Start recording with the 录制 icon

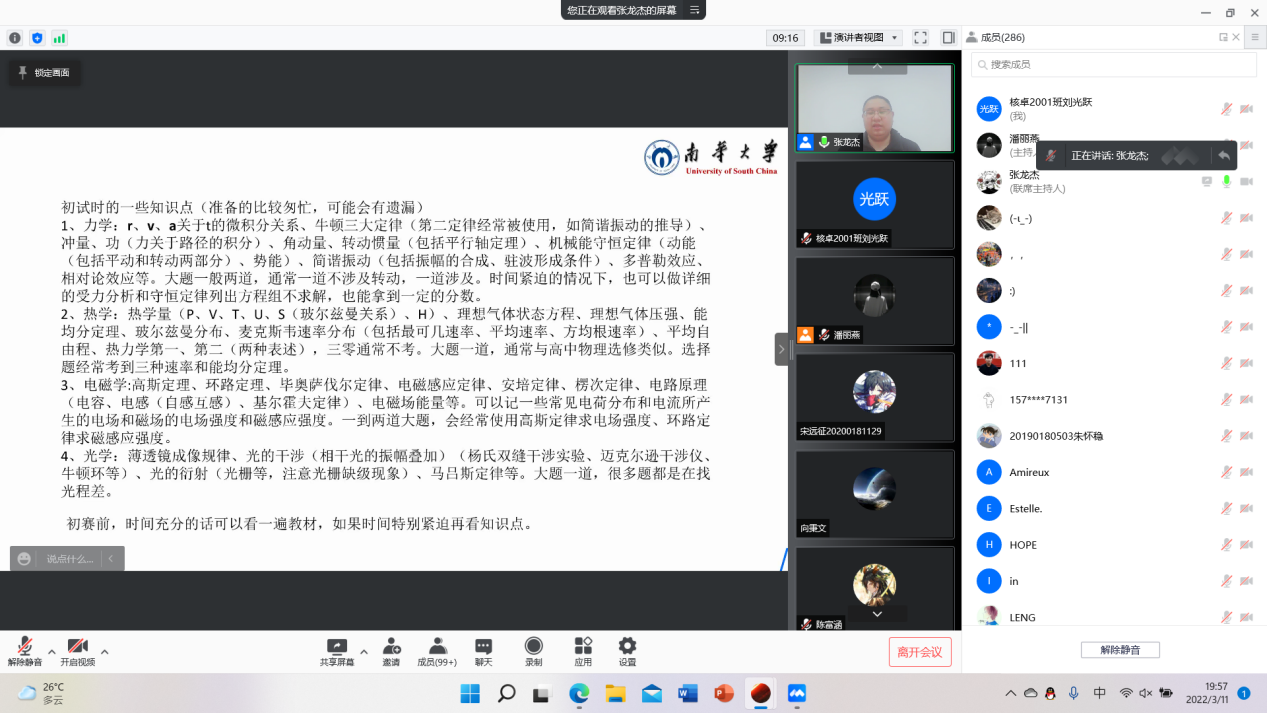click(534, 647)
